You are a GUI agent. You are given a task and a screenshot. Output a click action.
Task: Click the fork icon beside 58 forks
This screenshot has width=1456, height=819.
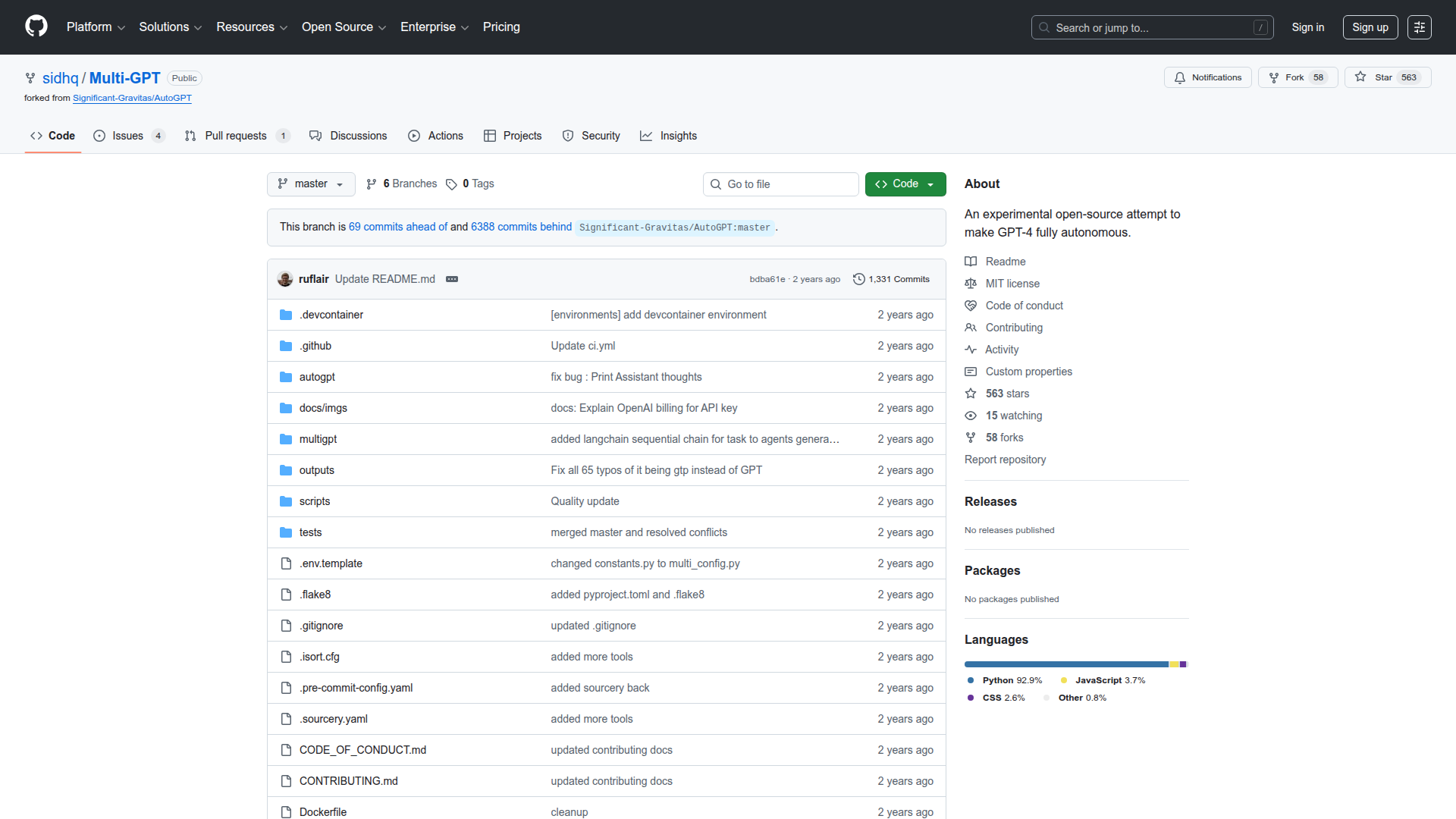(x=971, y=438)
